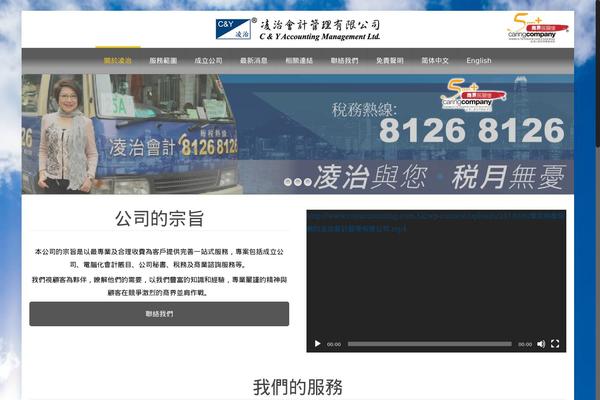The width and height of the screenshot is (600, 400).
Task: Open the video file link inside the player
Action: (435, 222)
